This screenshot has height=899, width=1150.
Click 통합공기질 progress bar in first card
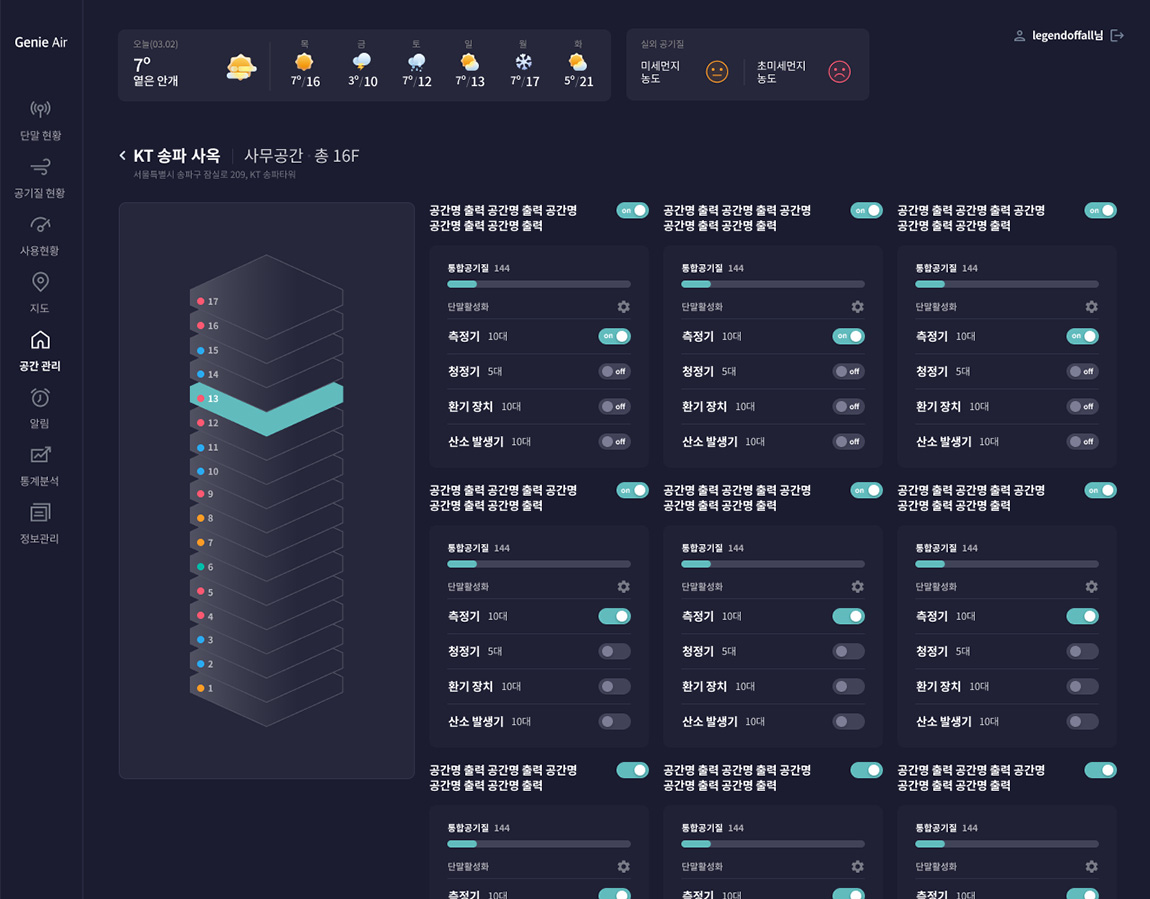(538, 284)
